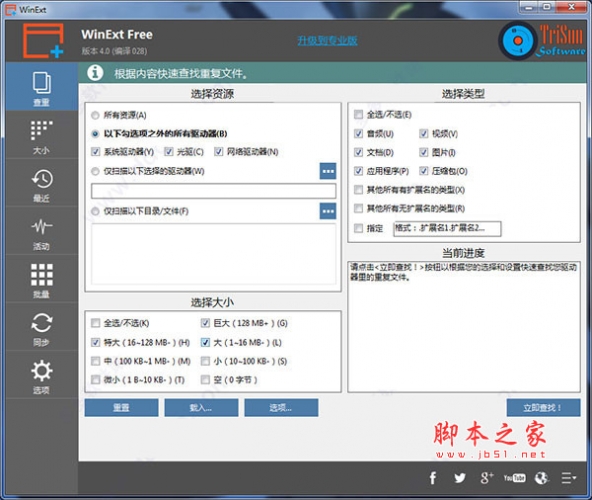Click the 载入... load button

201,407
